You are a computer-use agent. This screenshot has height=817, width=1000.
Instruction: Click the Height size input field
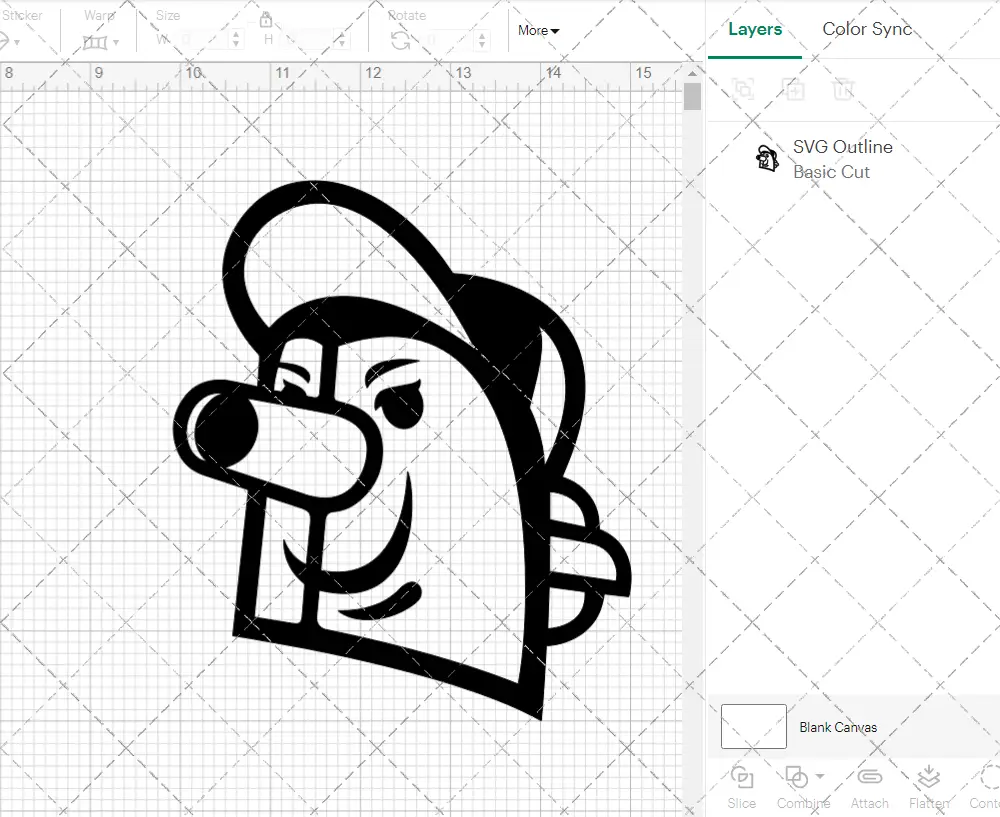click(308, 40)
